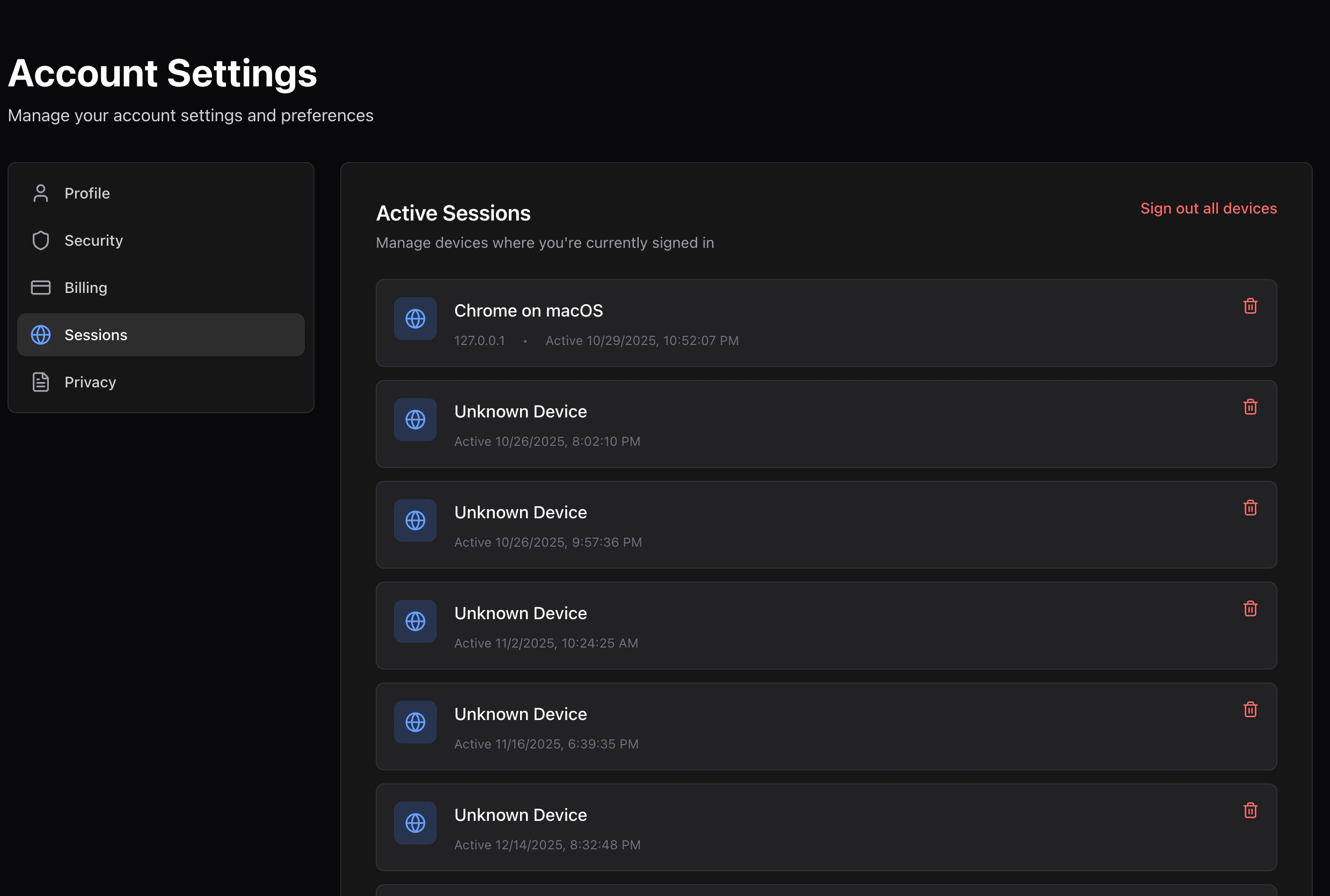This screenshot has height=896, width=1330.
Task: Click "Active 10/29/2025, 10:52:07 PM" timestamp
Action: 642,341
